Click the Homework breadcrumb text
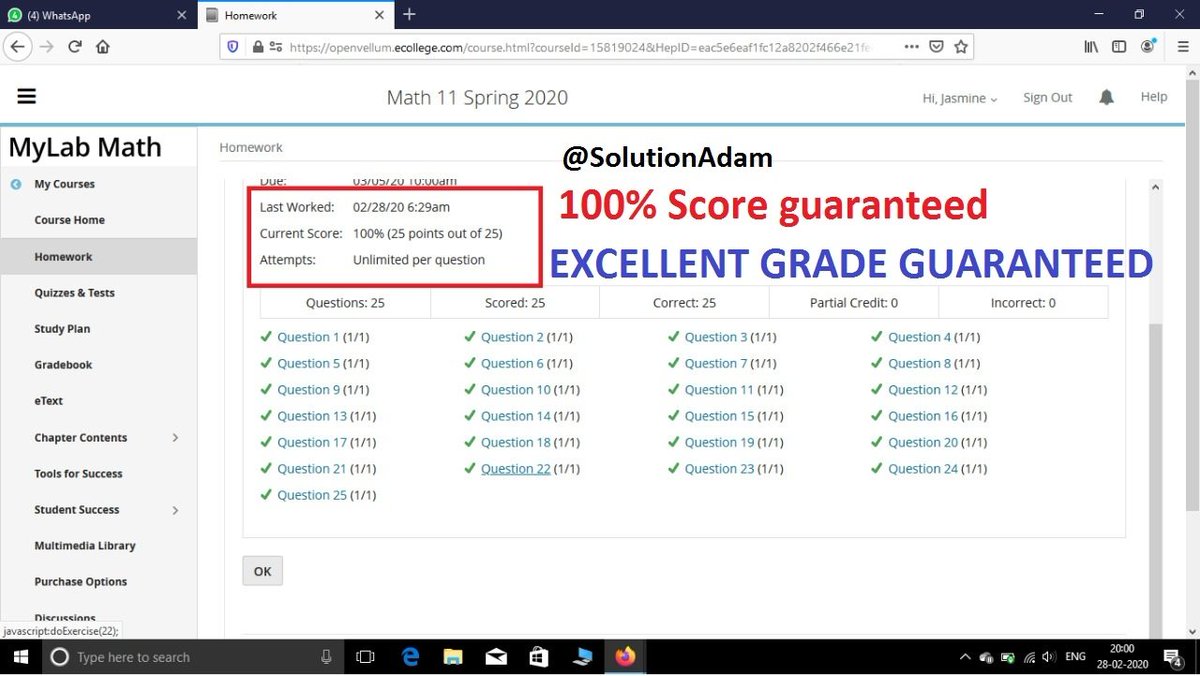Viewport: 1200px width, 676px height. (x=251, y=147)
